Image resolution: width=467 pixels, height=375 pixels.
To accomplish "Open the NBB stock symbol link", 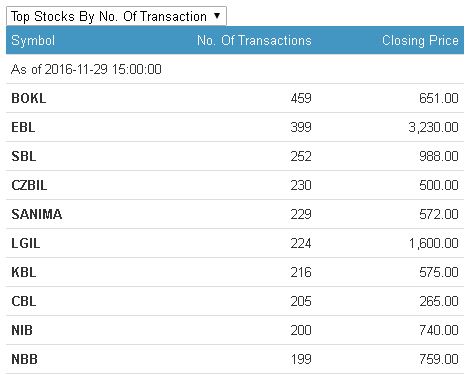I will pyautogui.click(x=24, y=359).
